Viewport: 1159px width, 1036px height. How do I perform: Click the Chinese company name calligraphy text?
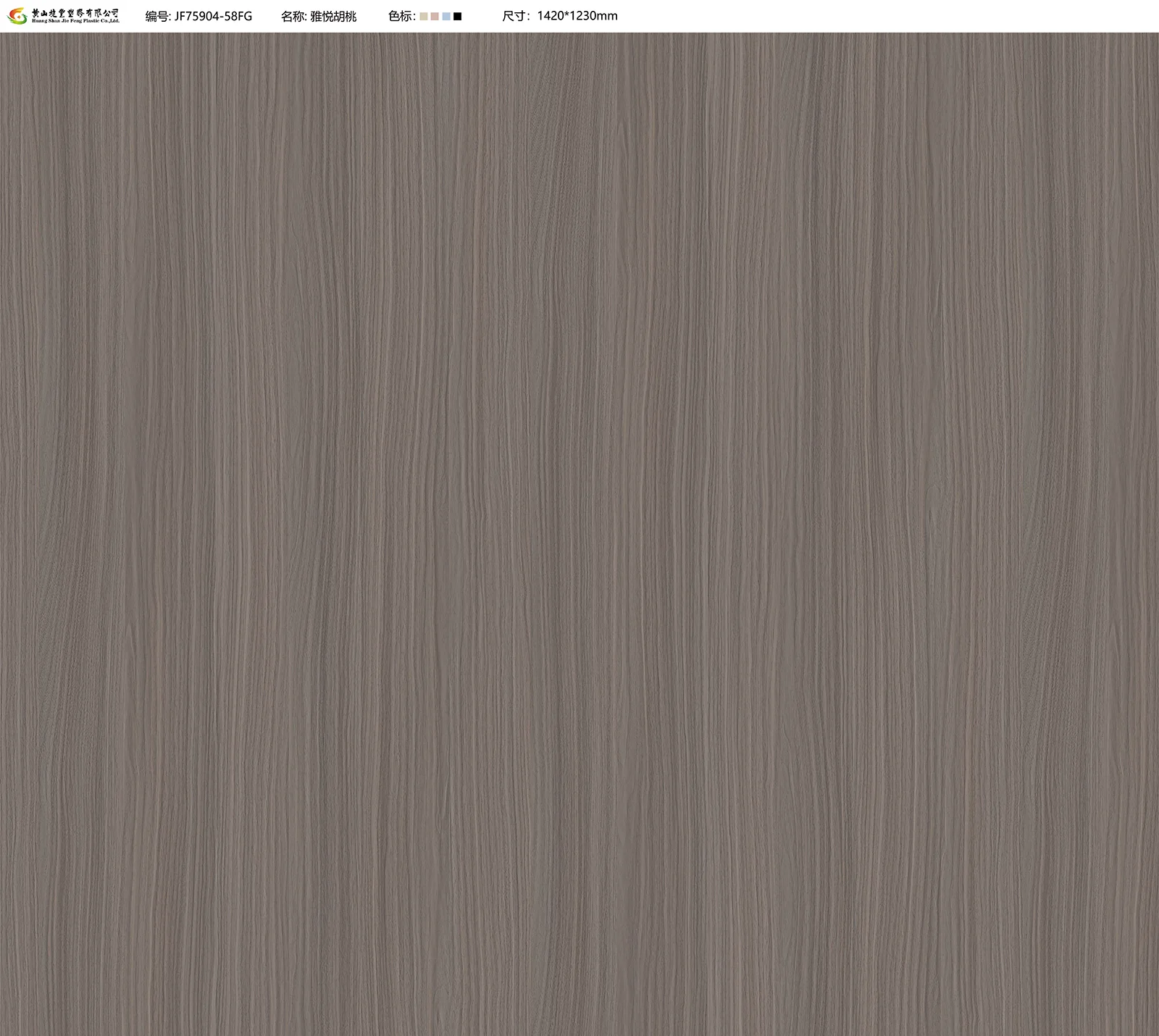75,12
